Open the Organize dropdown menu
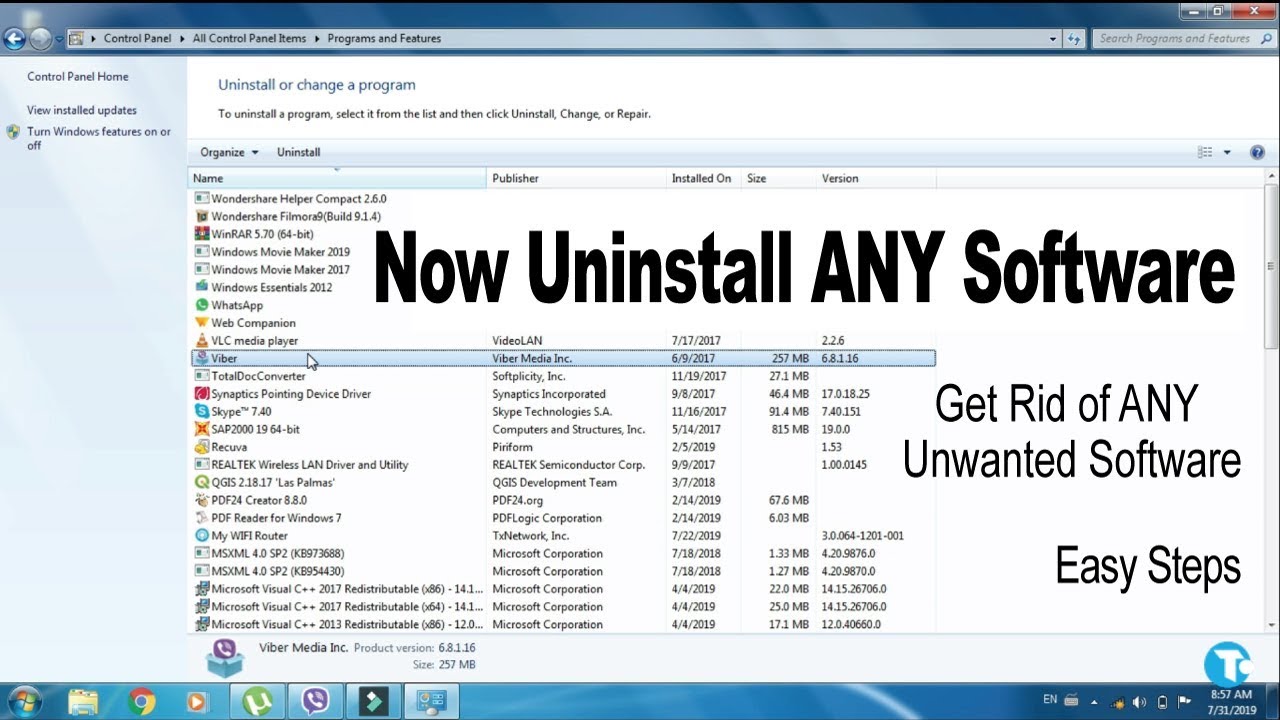 229,152
